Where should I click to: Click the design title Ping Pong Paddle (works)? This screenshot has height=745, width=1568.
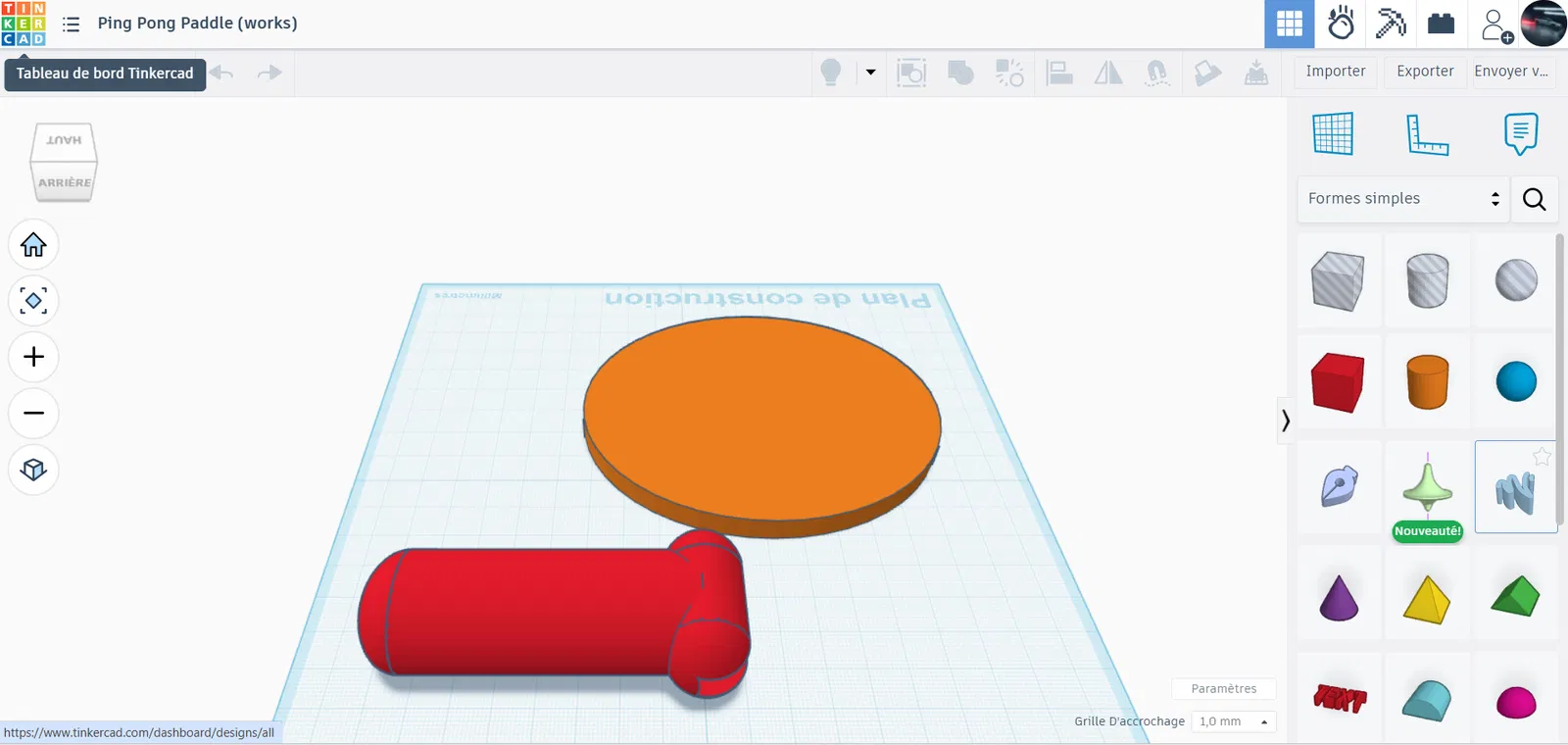pos(197,24)
